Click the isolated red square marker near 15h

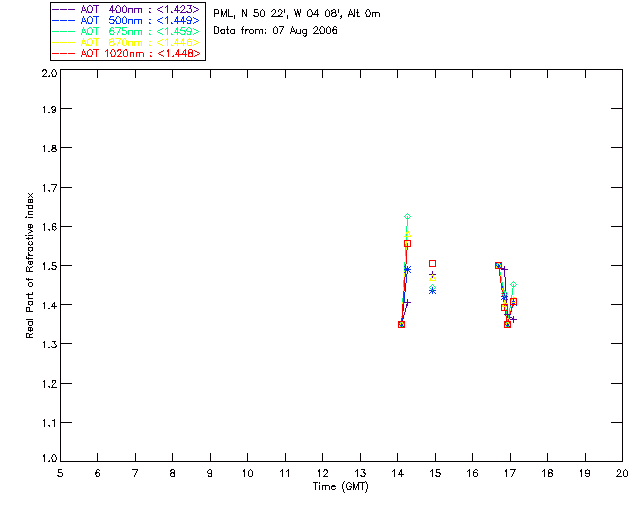(433, 264)
